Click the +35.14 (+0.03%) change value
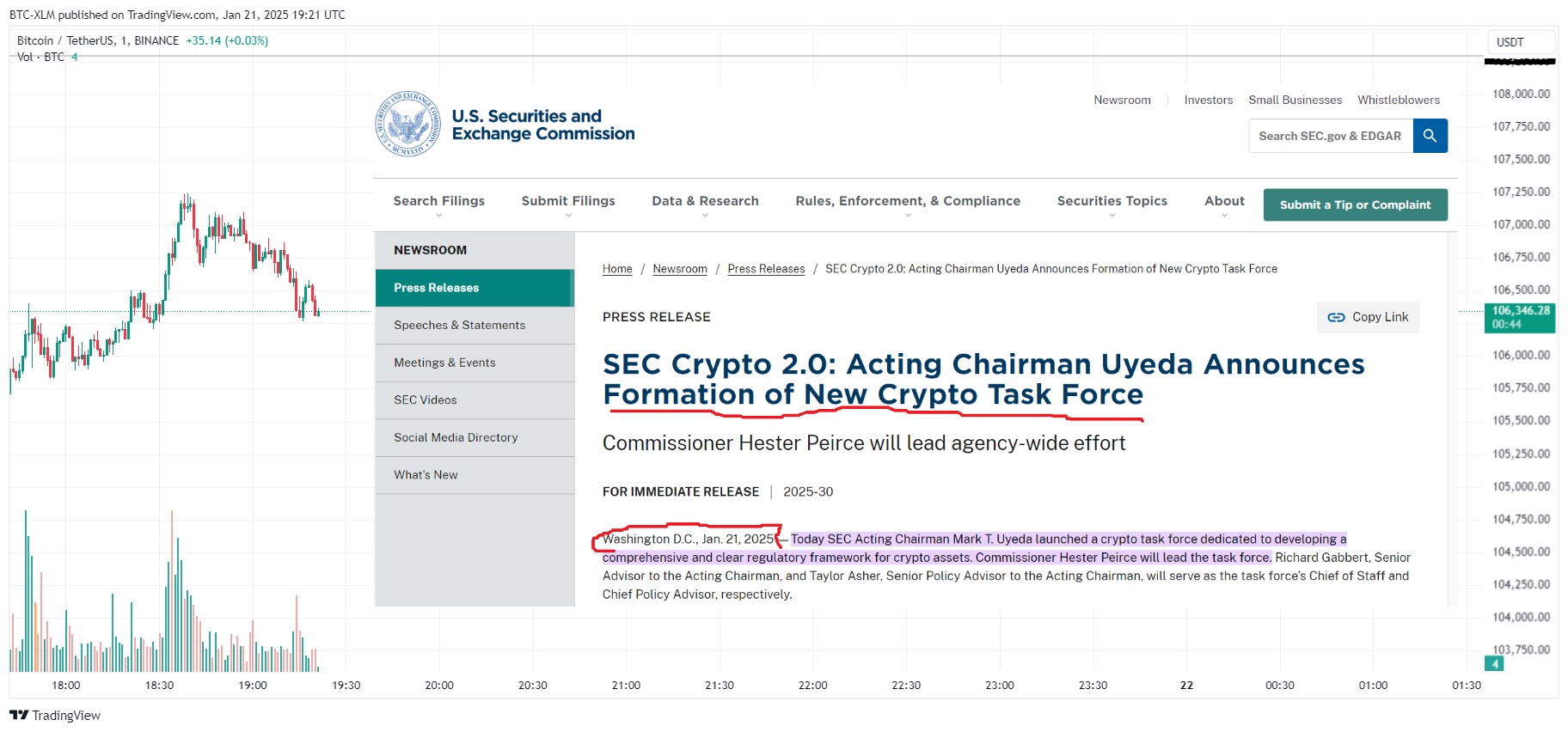 [x=227, y=40]
